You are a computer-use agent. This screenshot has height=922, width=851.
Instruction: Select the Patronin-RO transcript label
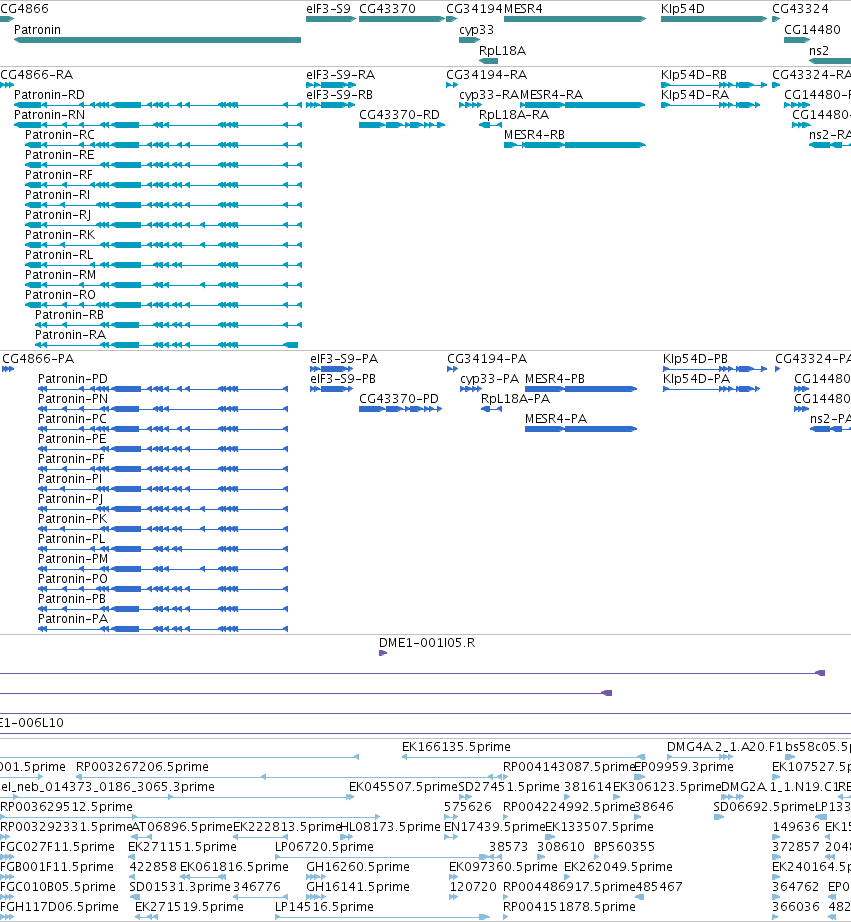click(60, 295)
